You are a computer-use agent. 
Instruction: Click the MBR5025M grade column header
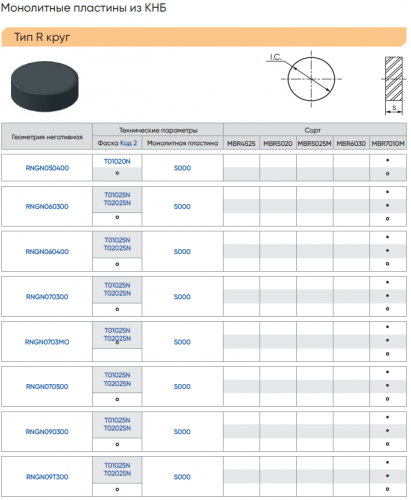pyautogui.click(x=314, y=143)
